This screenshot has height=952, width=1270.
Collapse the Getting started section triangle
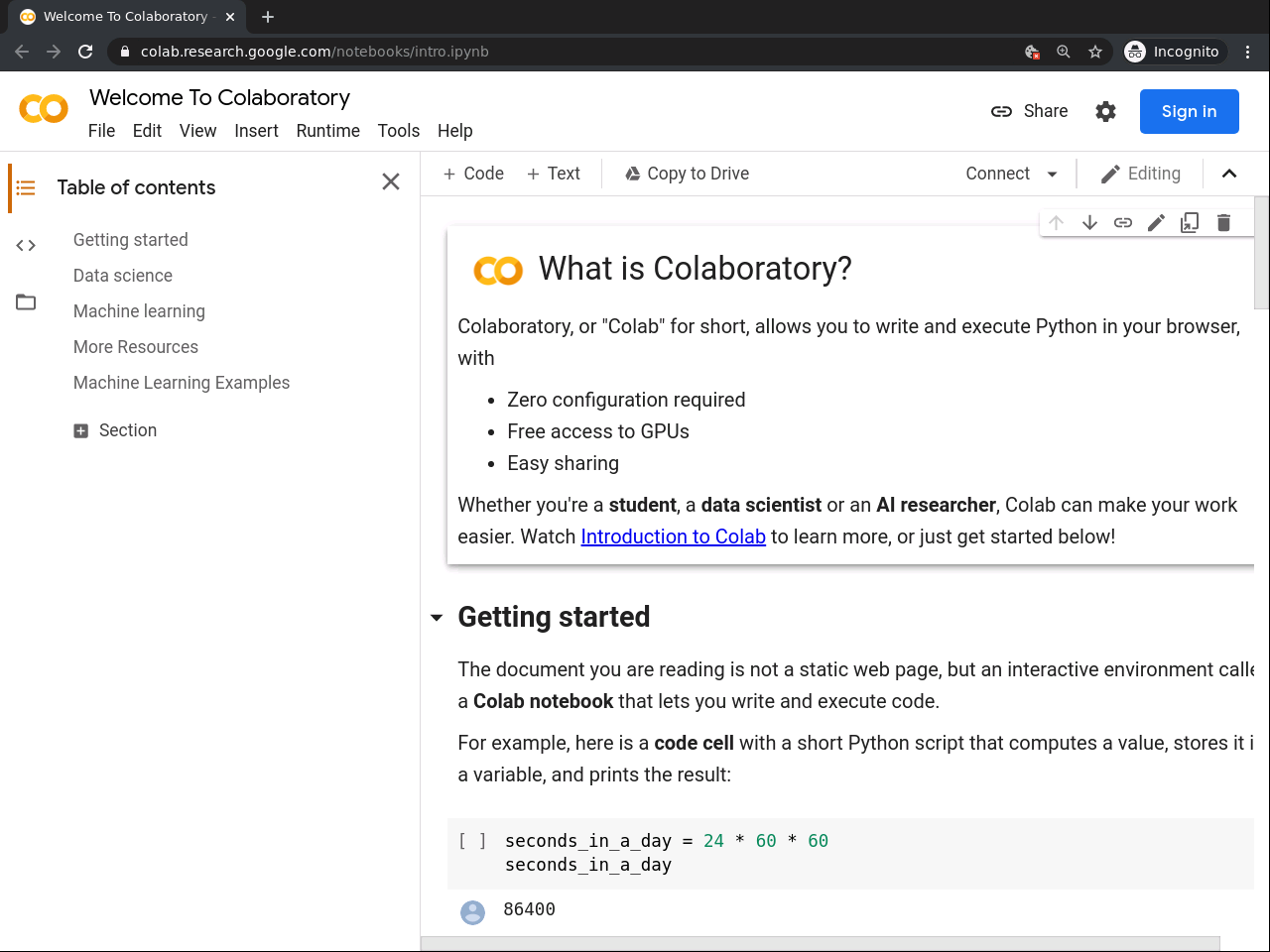437,618
